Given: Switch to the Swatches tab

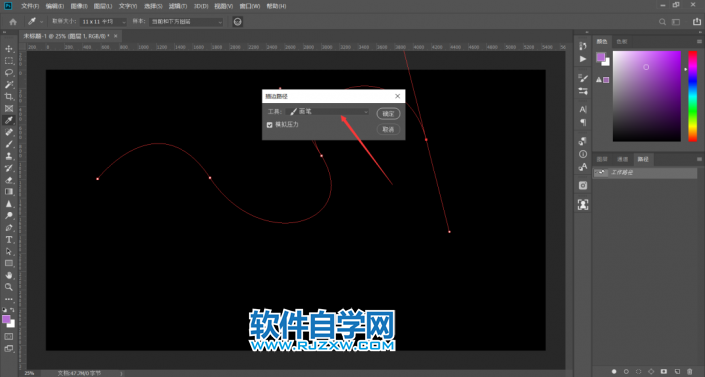Looking at the screenshot, I should tap(622, 41).
